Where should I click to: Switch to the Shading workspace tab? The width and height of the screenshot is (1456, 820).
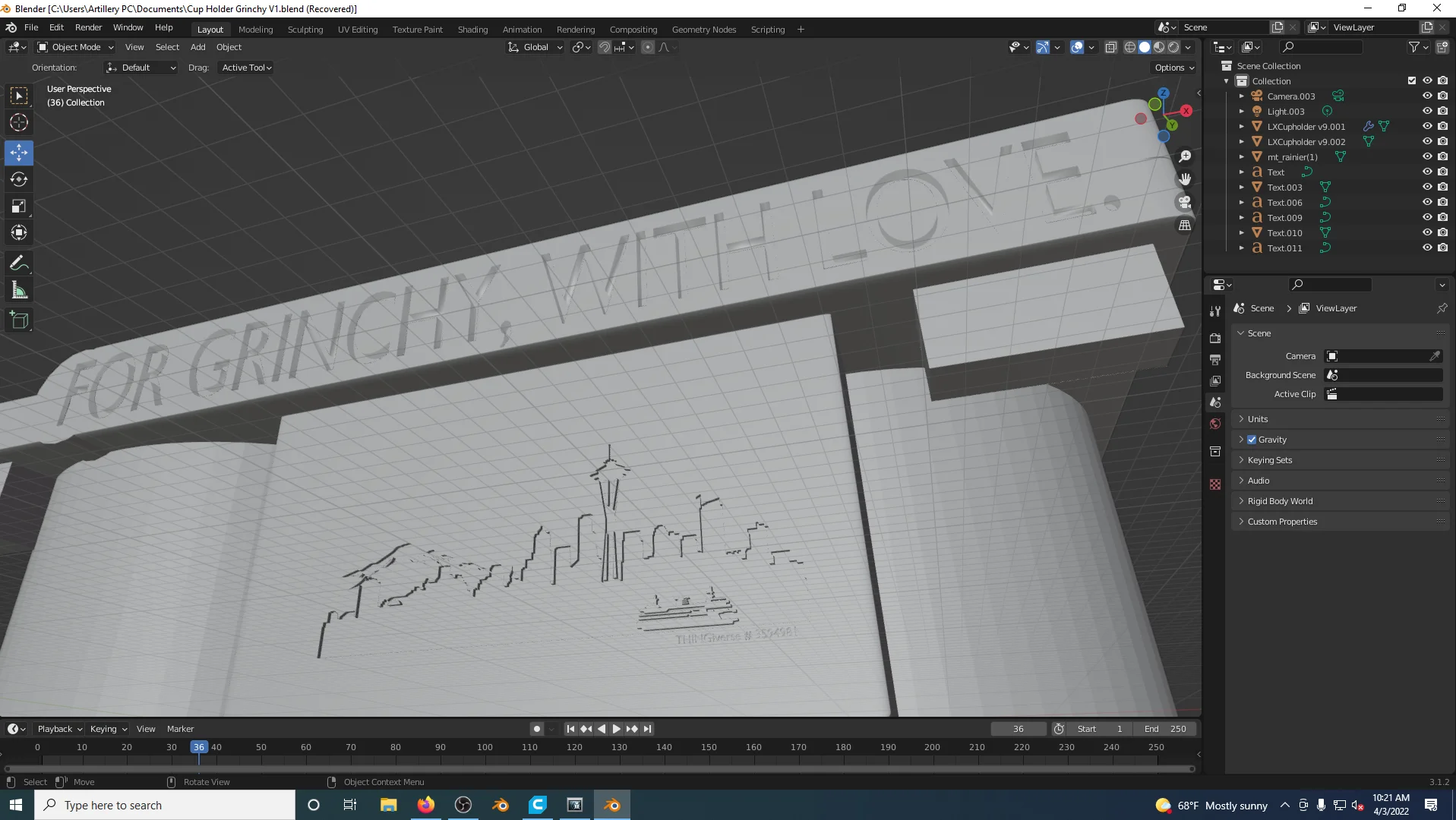[472, 30]
